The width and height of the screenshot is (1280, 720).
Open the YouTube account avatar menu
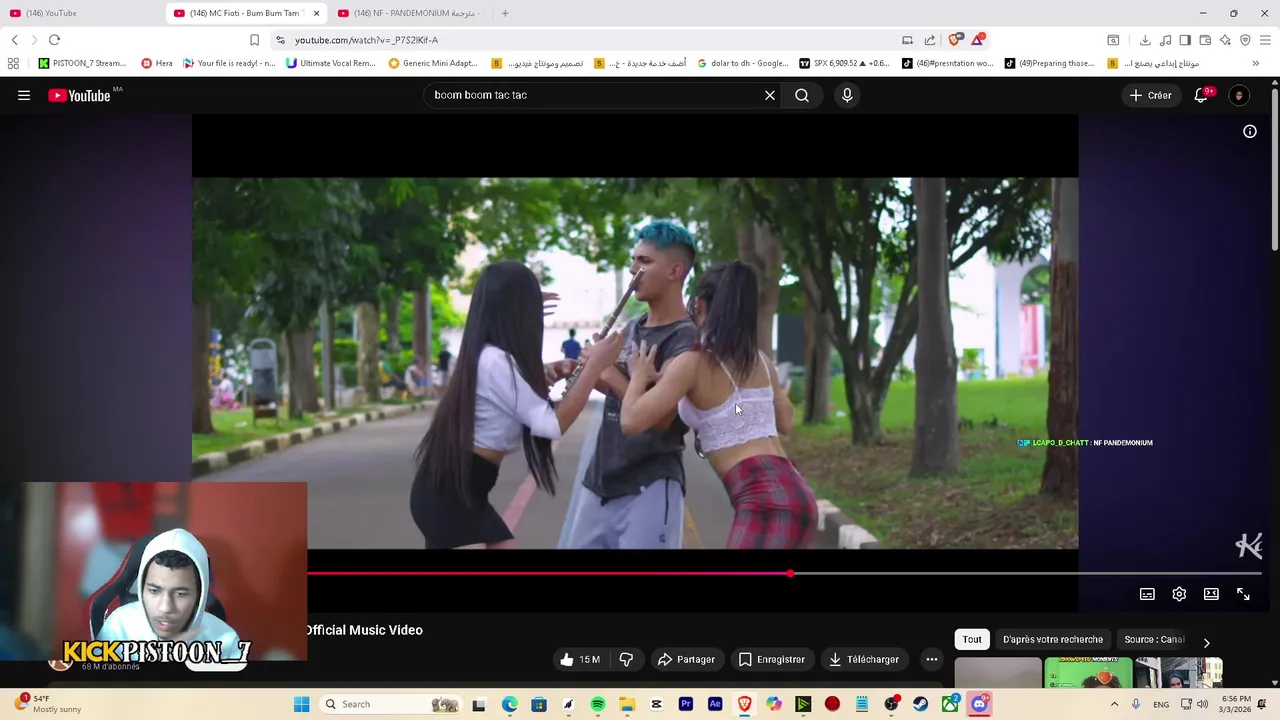click(x=1239, y=95)
